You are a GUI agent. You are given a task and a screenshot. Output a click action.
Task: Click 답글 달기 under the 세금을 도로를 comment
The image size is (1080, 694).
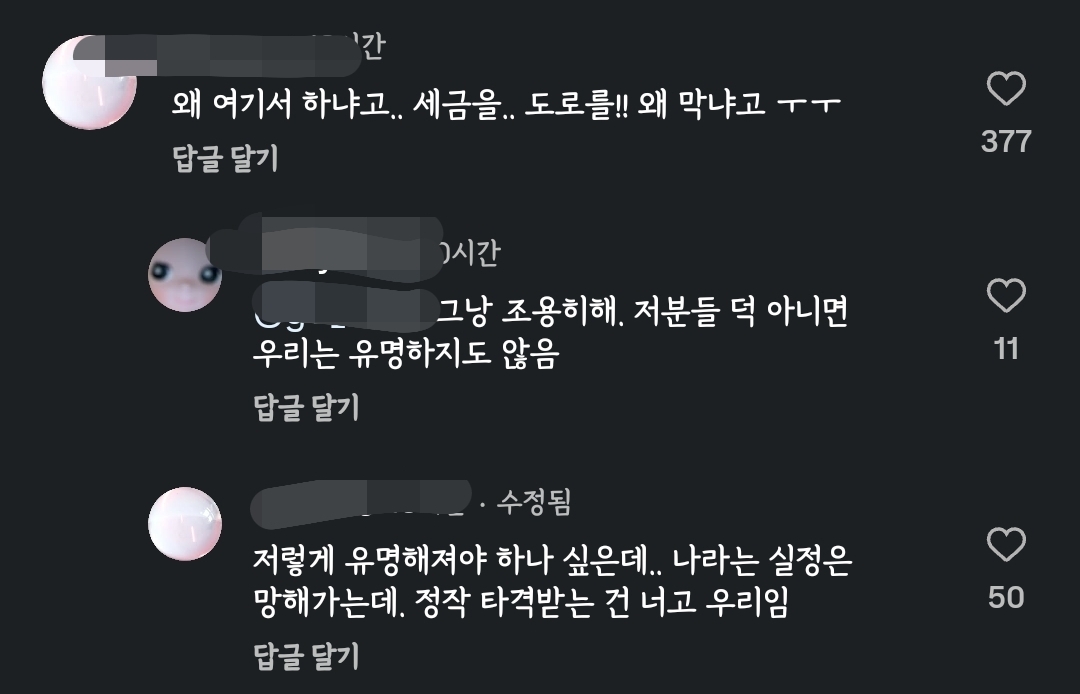[225, 158]
